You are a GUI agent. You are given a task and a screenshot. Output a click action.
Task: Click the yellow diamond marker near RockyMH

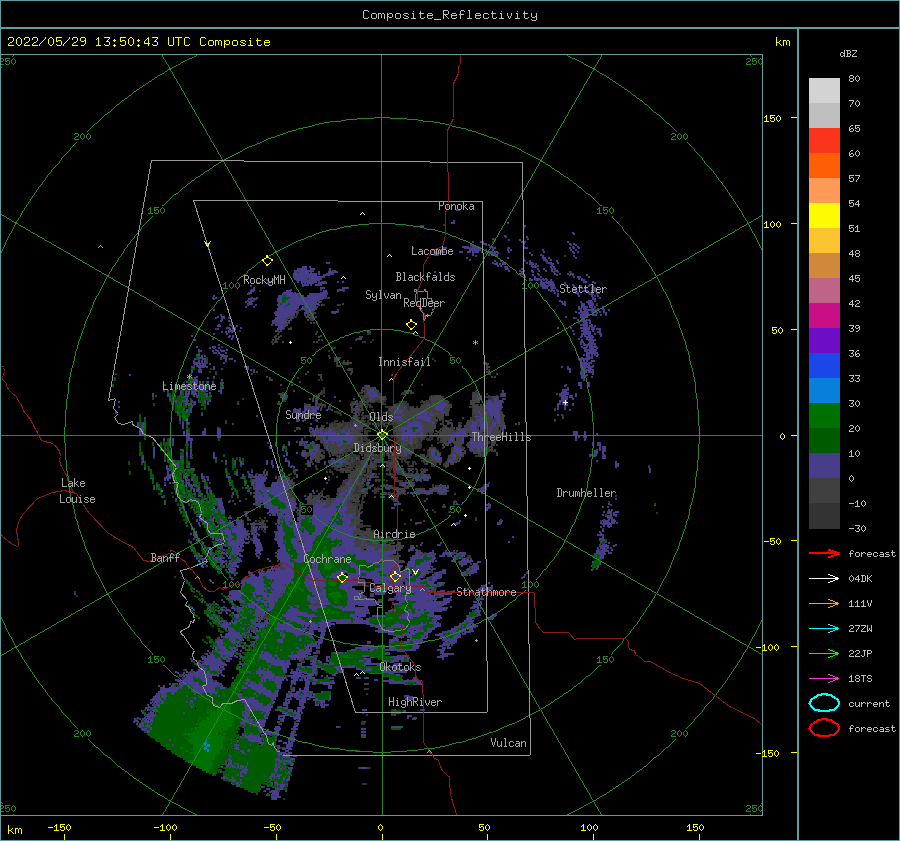(267, 261)
